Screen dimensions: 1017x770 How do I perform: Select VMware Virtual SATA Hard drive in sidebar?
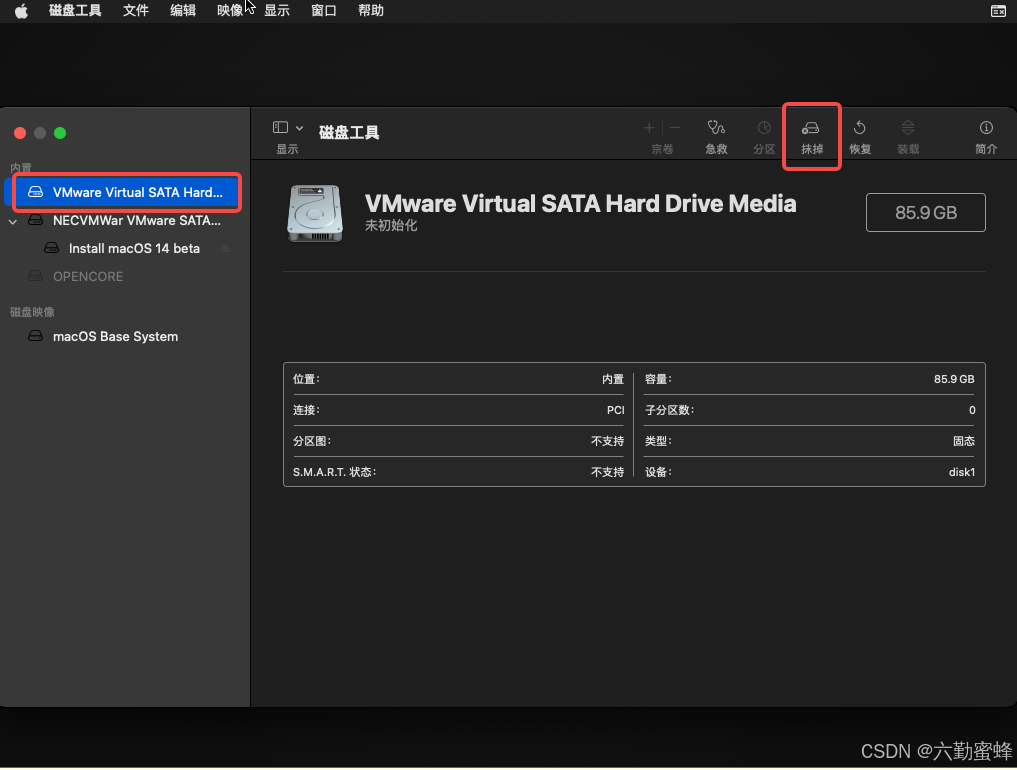pyautogui.click(x=127, y=192)
